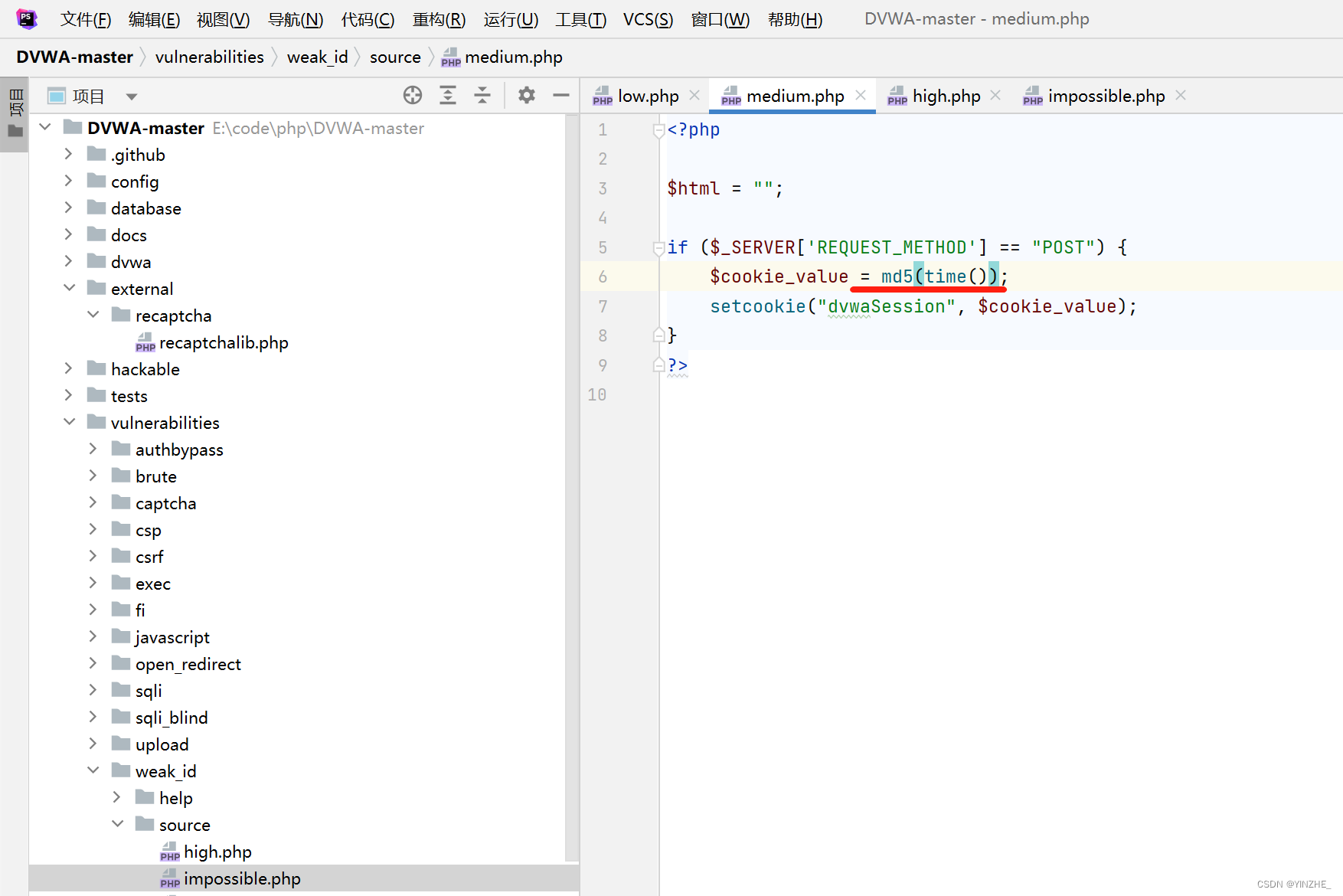Collapse the recaptcha folder chevron
The height and width of the screenshot is (896, 1343).
[x=93, y=315]
